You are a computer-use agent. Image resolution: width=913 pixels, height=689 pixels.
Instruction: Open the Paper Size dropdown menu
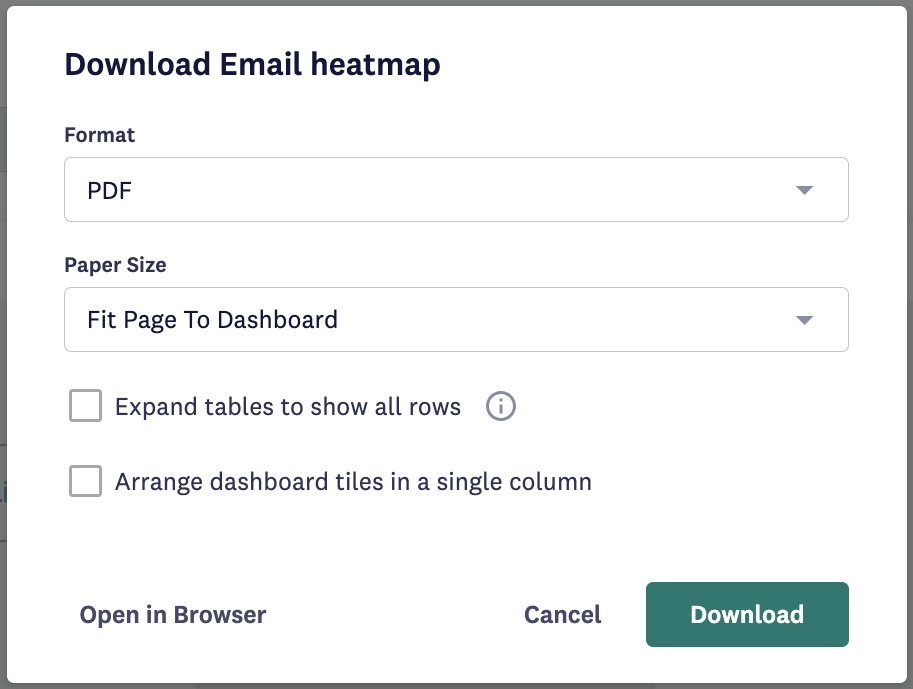tap(456, 319)
